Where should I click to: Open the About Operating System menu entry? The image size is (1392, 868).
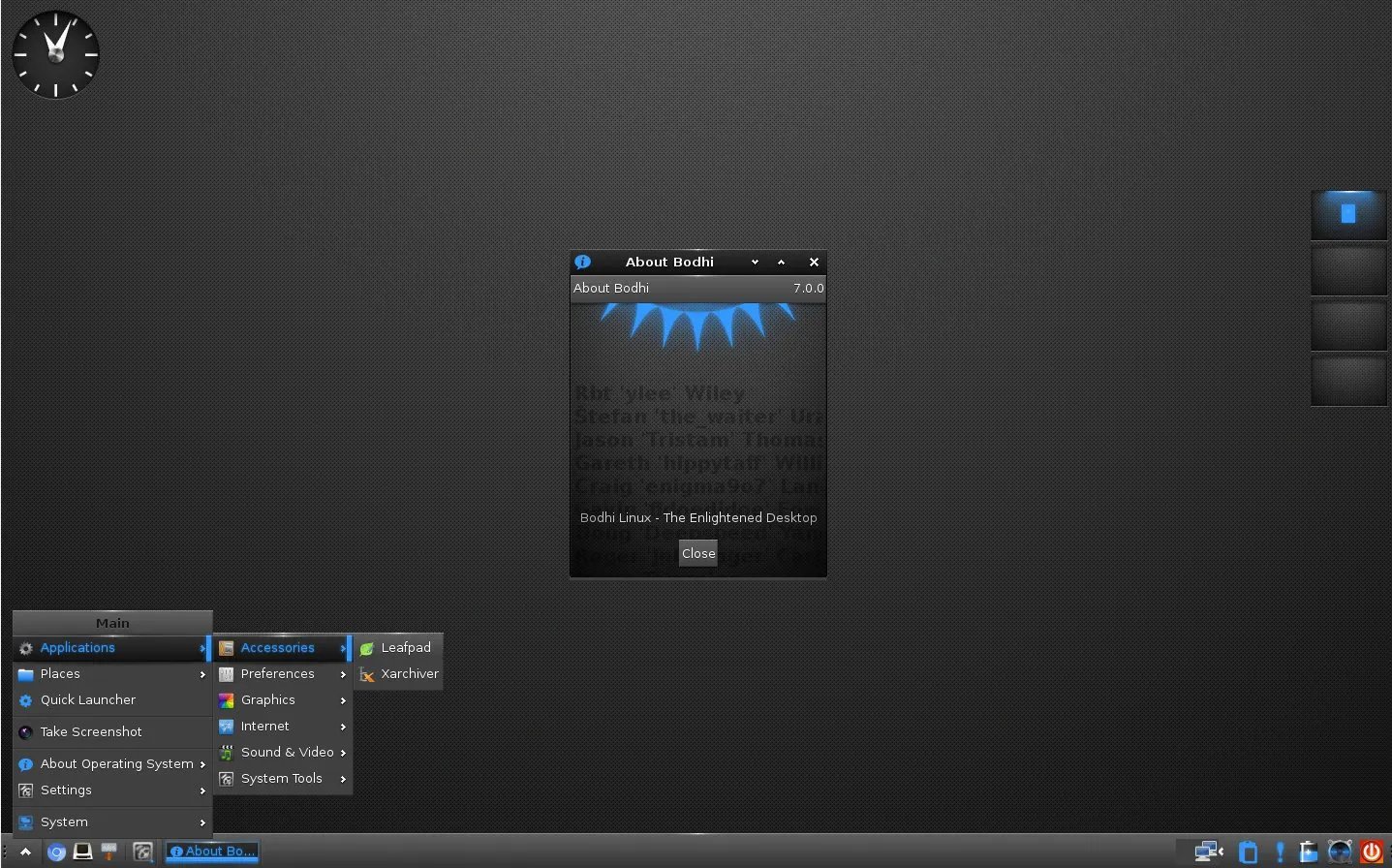click(112, 764)
